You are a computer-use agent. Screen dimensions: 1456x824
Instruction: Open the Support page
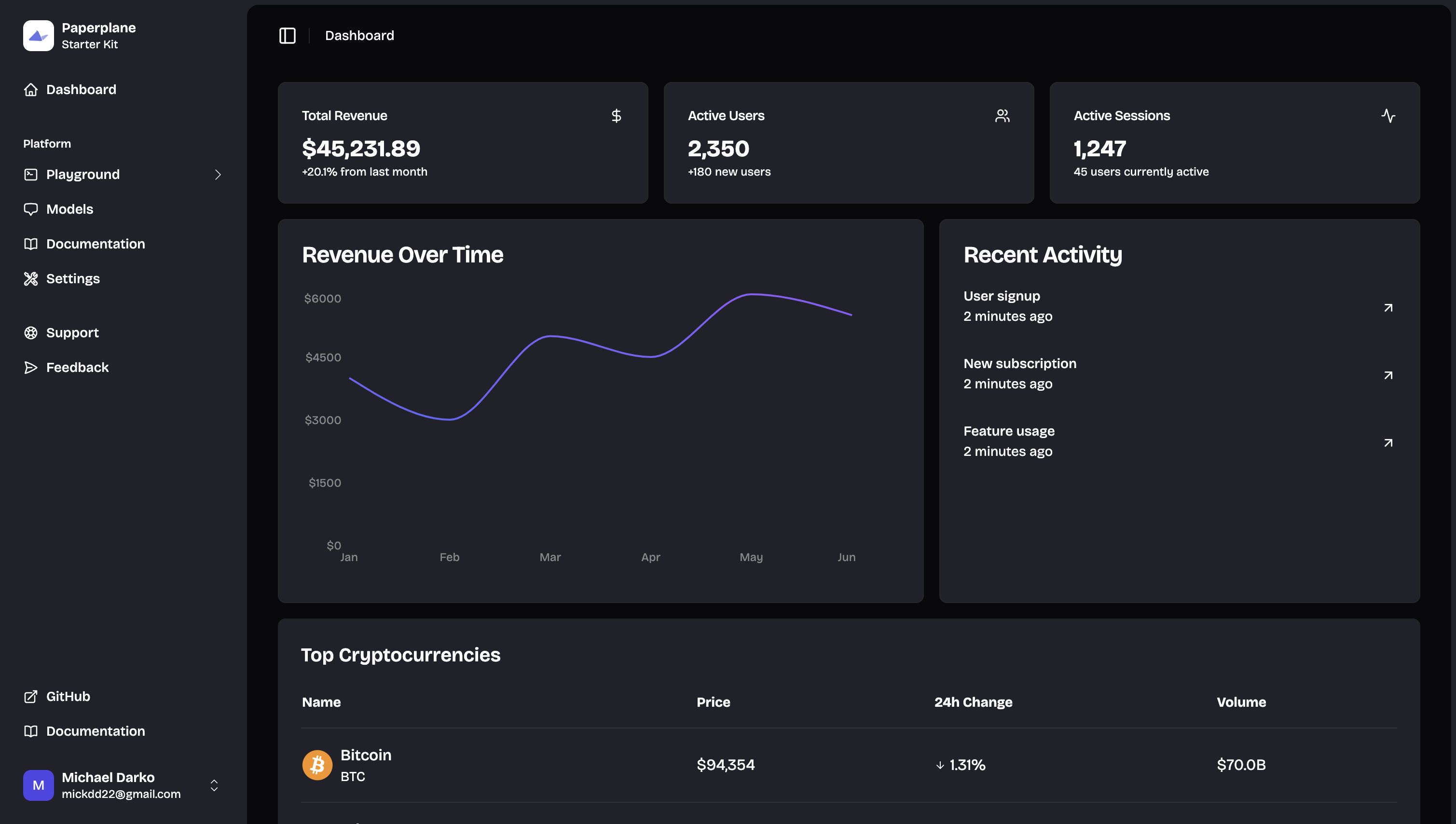point(72,333)
